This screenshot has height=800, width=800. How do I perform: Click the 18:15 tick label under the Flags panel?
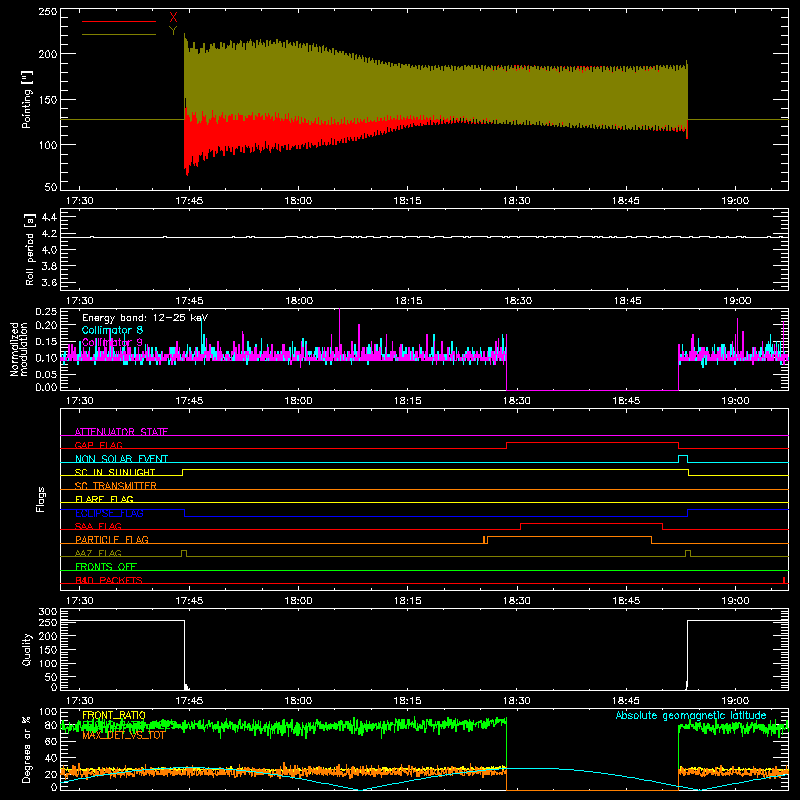pyautogui.click(x=408, y=601)
